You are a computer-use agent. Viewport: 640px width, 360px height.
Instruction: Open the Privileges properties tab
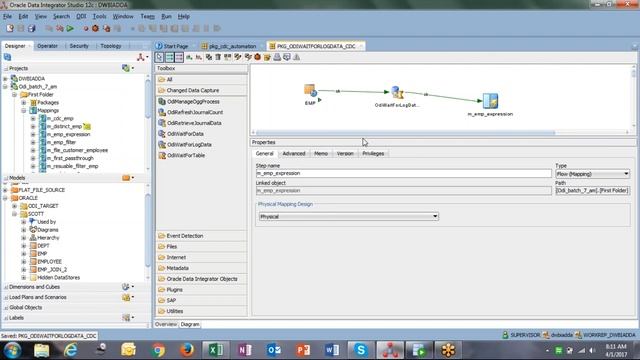(x=373, y=153)
